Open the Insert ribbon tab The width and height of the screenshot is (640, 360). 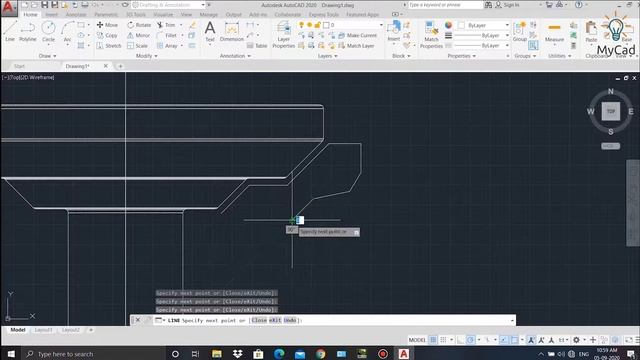51,14
